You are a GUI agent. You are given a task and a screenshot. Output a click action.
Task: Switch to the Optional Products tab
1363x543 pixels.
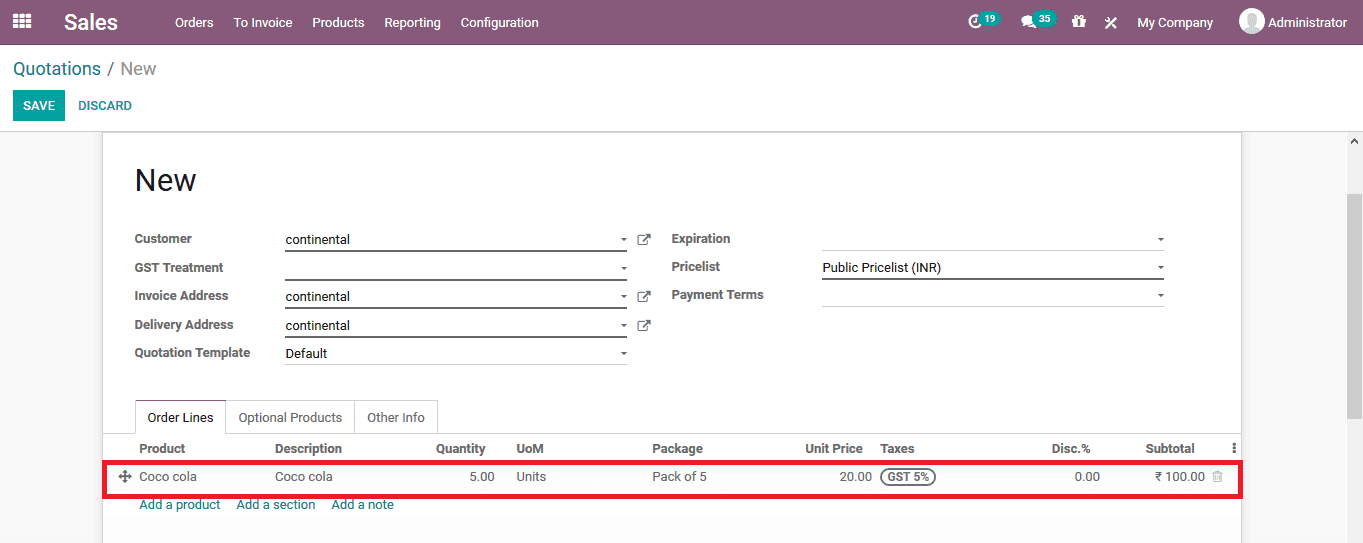click(290, 417)
